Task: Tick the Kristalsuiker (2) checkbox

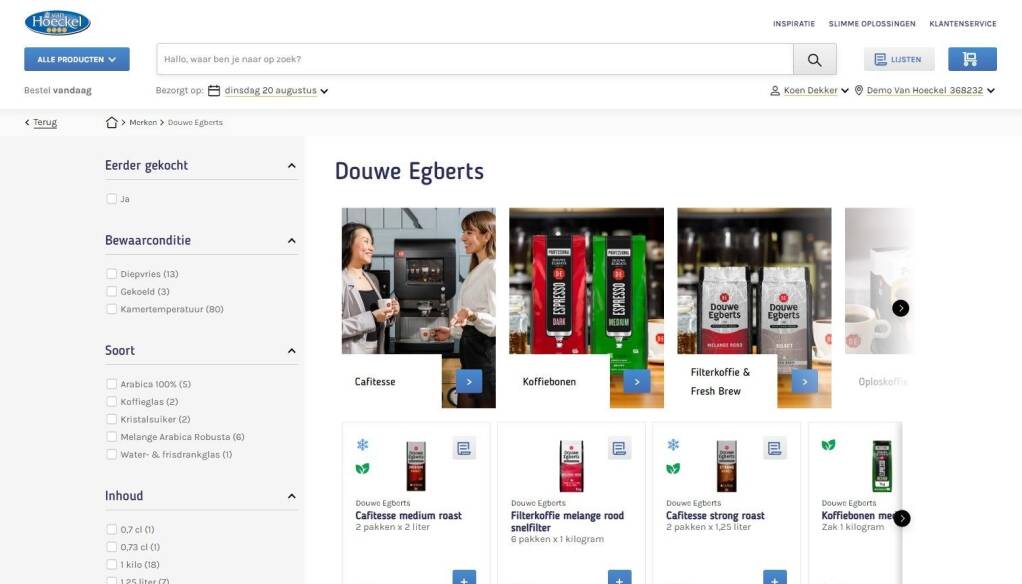Action: (x=111, y=419)
